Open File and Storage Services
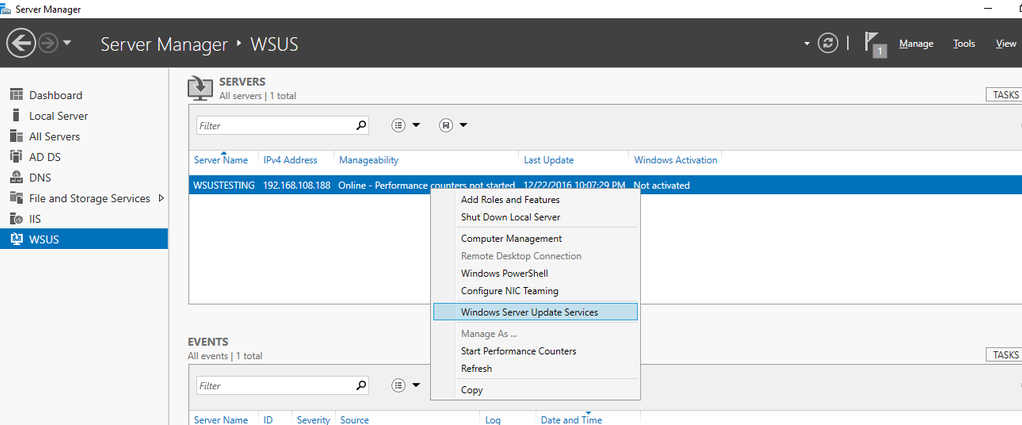This screenshot has height=425, width=1022. tap(83, 198)
